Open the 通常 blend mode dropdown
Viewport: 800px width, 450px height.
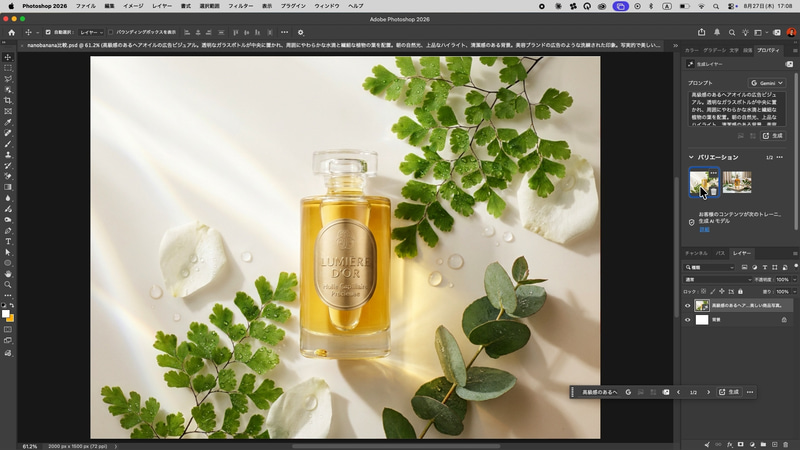point(718,280)
